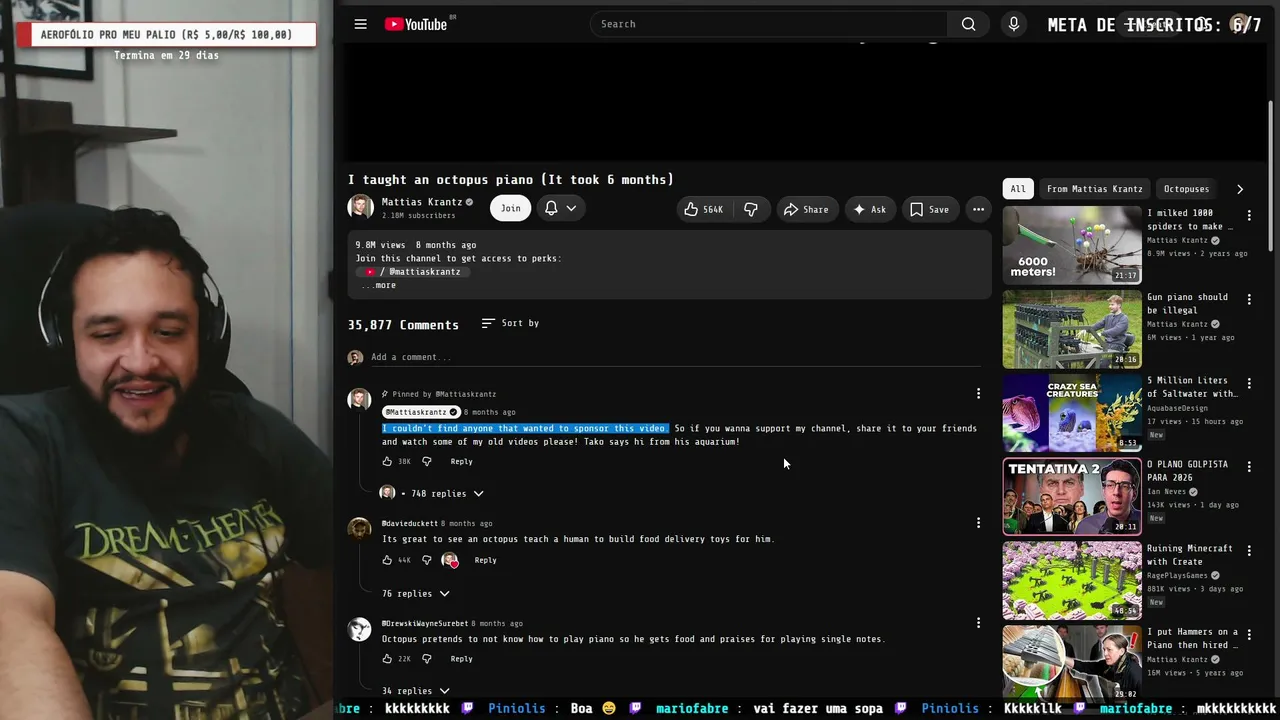This screenshot has height=720, width=1280.
Task: Join the Mattias Krantz channel
Action: click(511, 208)
